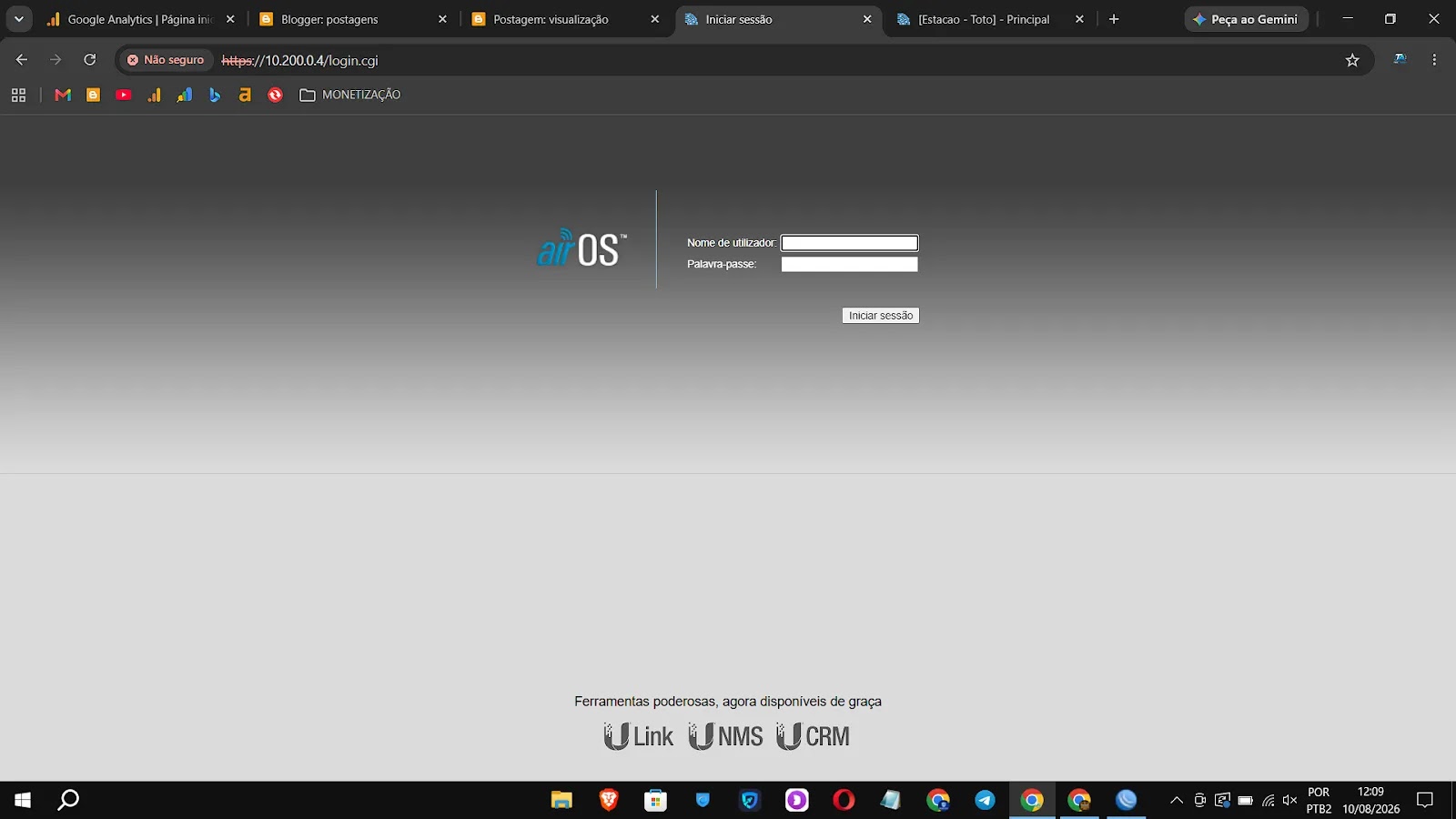Open the Windows Start menu
The image size is (1456, 819).
24,800
